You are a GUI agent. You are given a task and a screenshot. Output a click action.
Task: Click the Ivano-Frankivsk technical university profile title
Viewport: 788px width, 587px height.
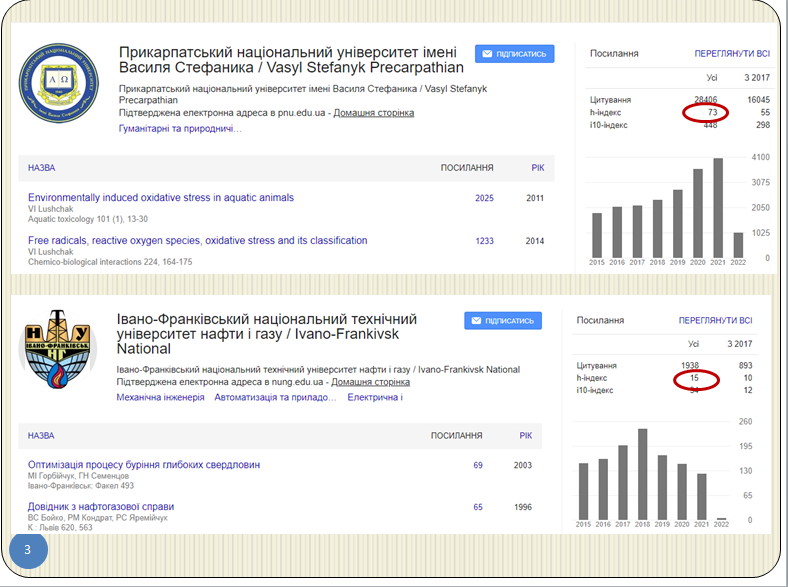point(266,334)
